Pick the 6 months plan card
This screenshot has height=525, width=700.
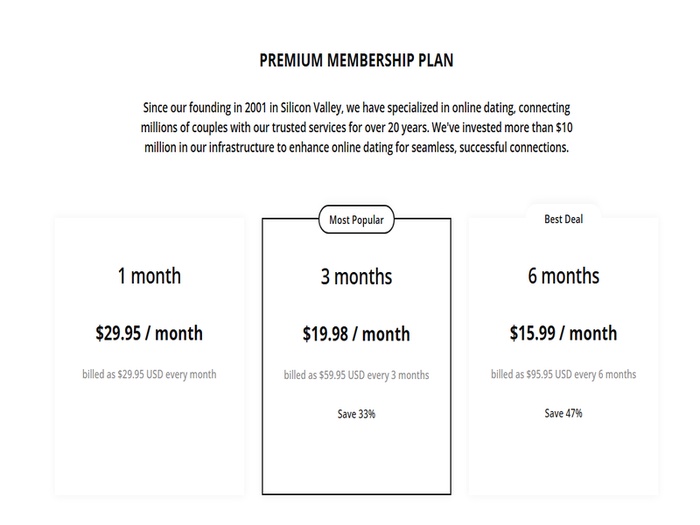[x=563, y=356]
